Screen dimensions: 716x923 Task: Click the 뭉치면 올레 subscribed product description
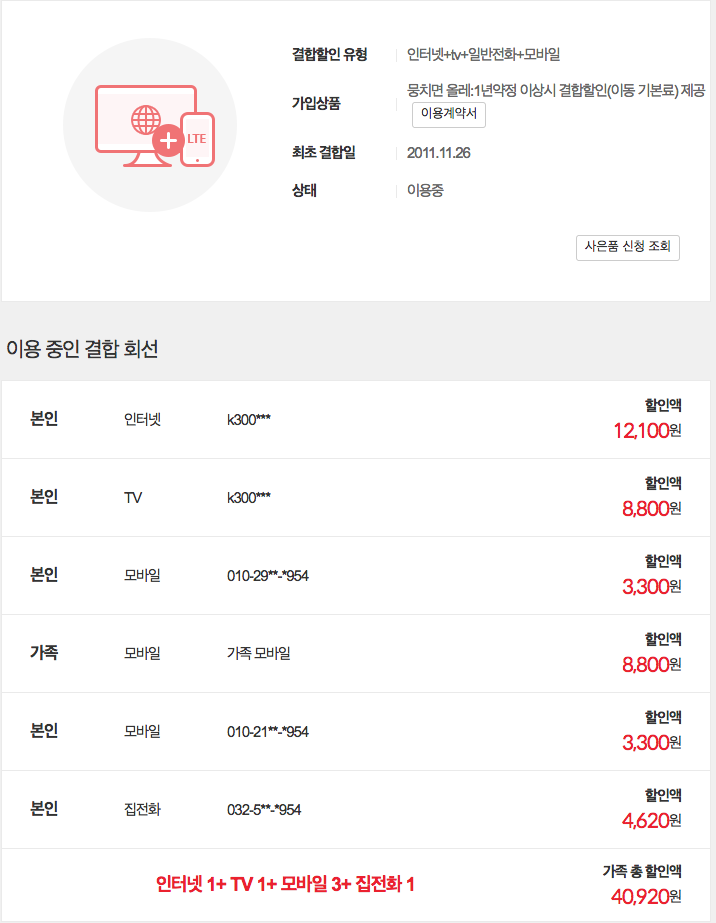(x=556, y=91)
